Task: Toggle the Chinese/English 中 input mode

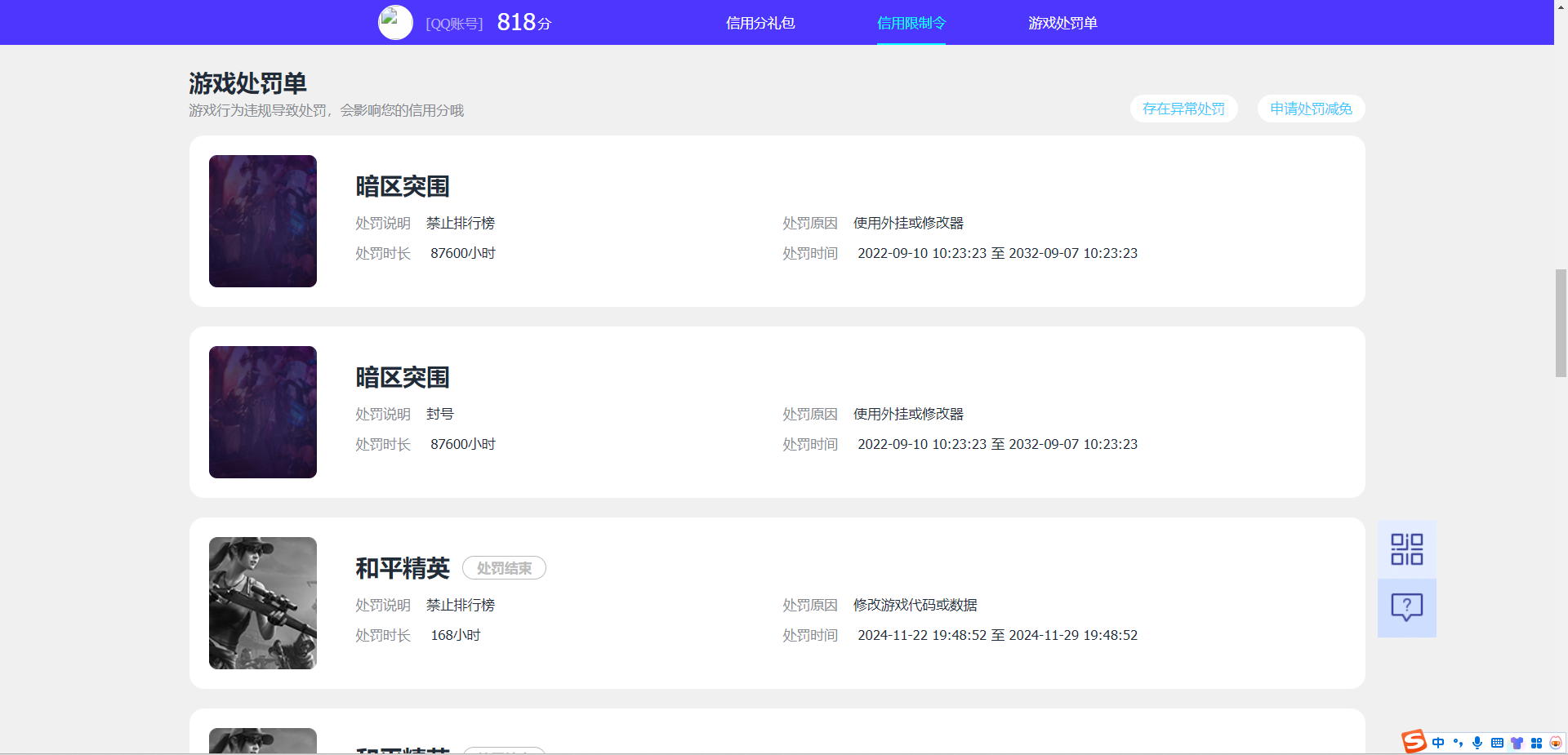Action: tap(1438, 743)
